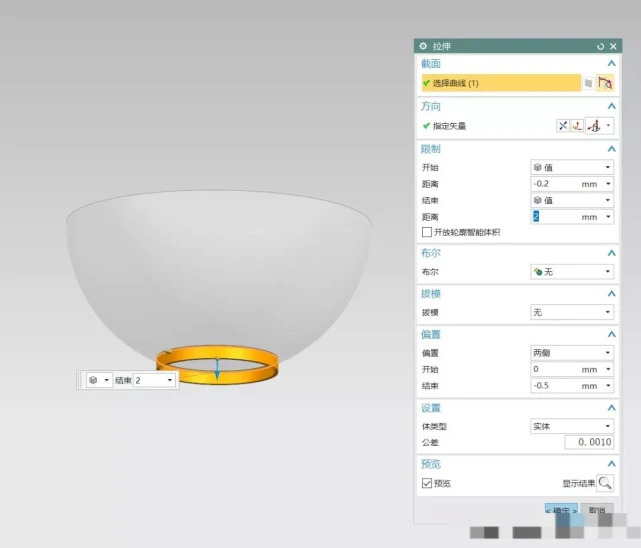Click the on-screen limit type cube icon
641x548 pixels.
(x=92, y=380)
